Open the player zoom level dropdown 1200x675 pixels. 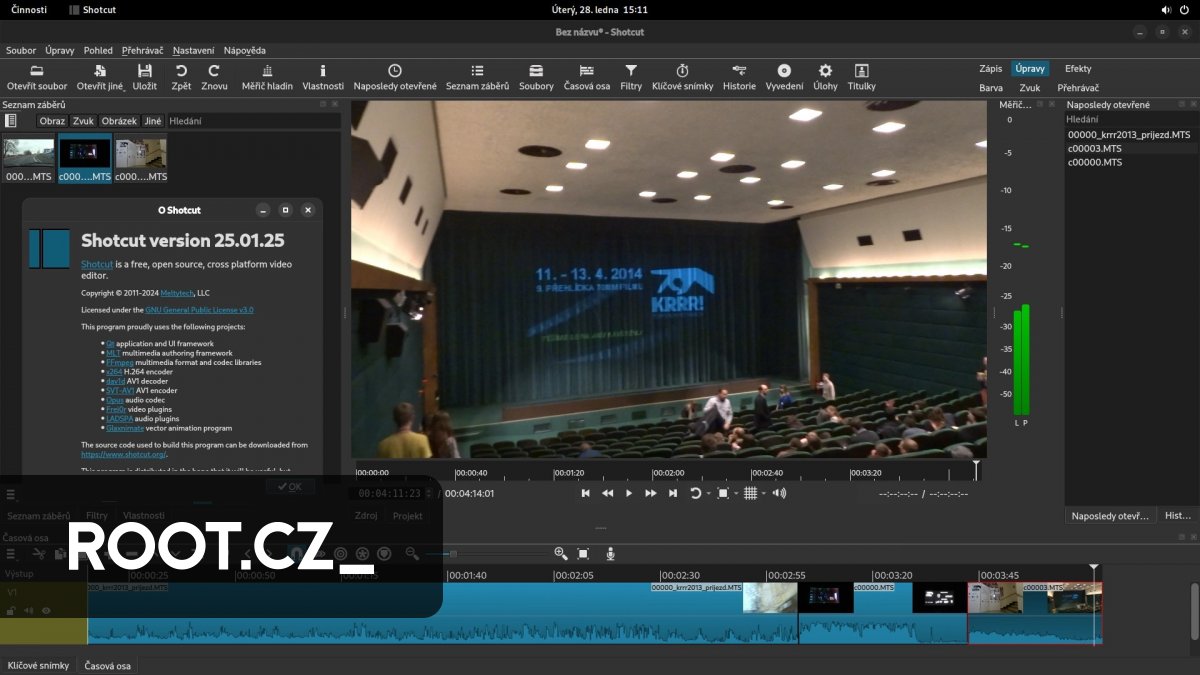tap(736, 494)
